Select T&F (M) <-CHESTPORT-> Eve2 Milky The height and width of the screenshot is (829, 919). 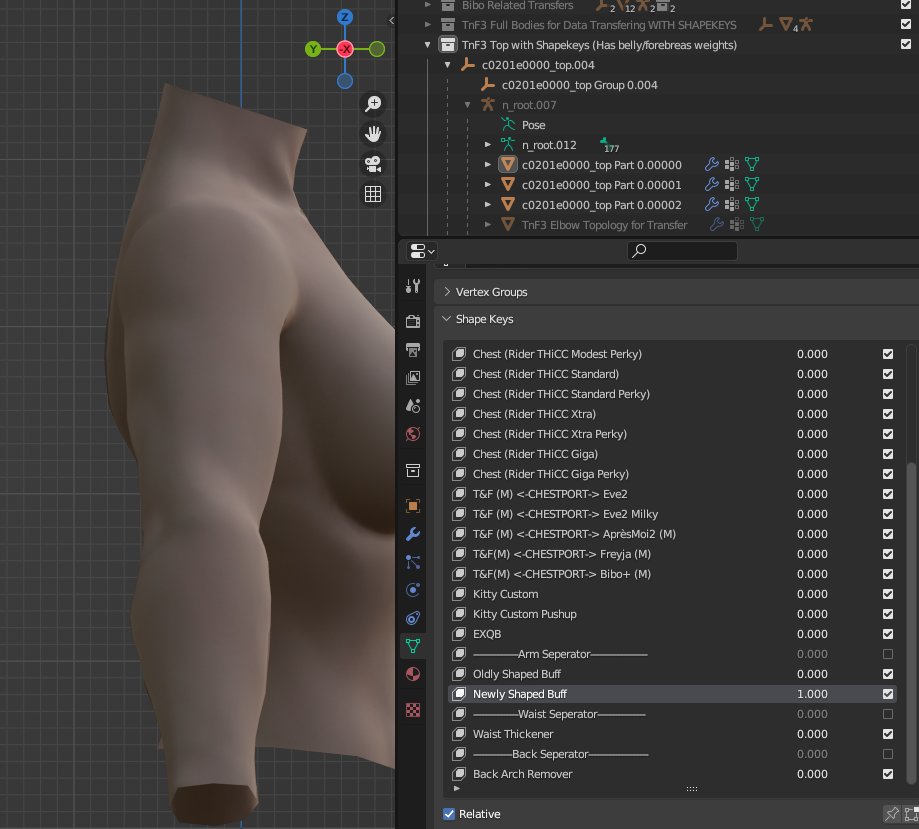click(565, 514)
